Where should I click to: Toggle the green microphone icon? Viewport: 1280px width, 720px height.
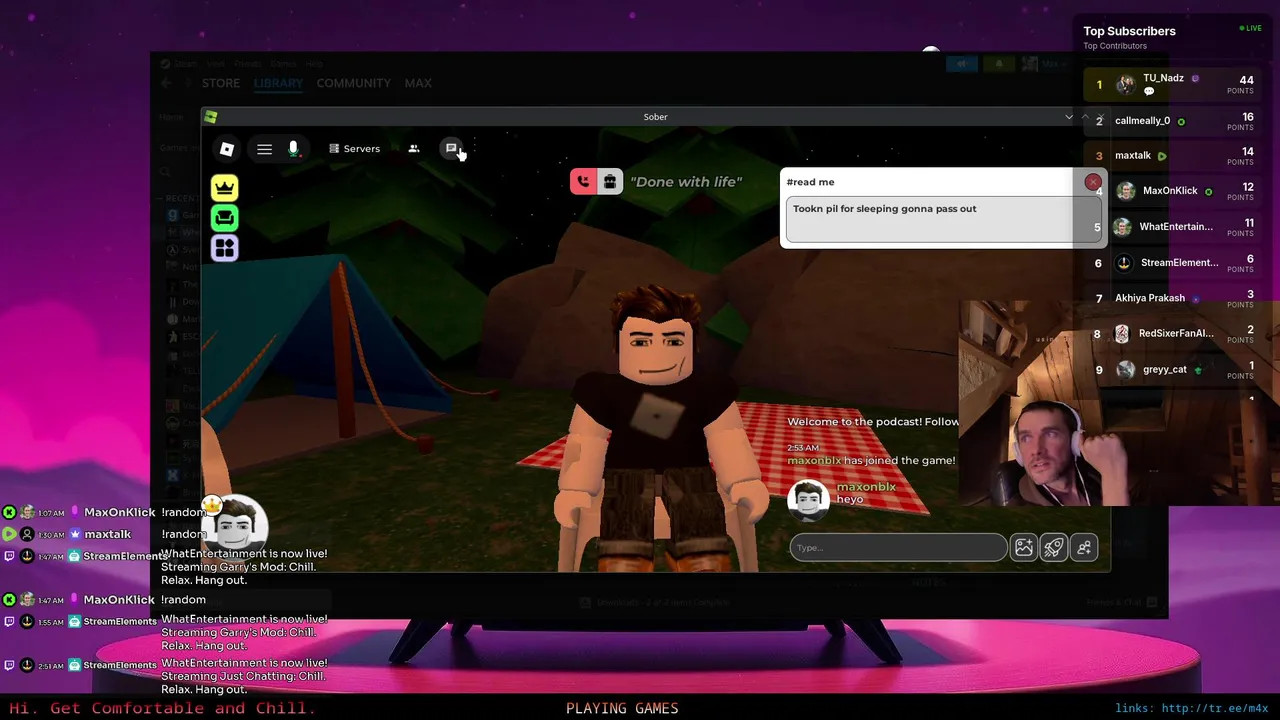tap(293, 149)
